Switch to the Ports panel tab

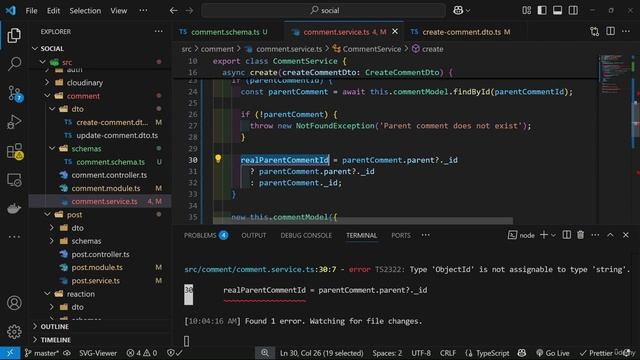point(401,236)
